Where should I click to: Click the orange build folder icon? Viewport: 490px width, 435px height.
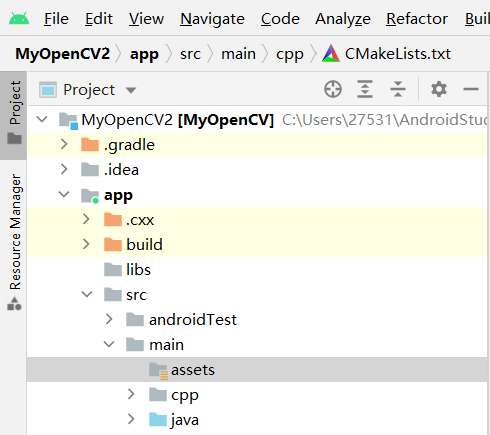(113, 244)
